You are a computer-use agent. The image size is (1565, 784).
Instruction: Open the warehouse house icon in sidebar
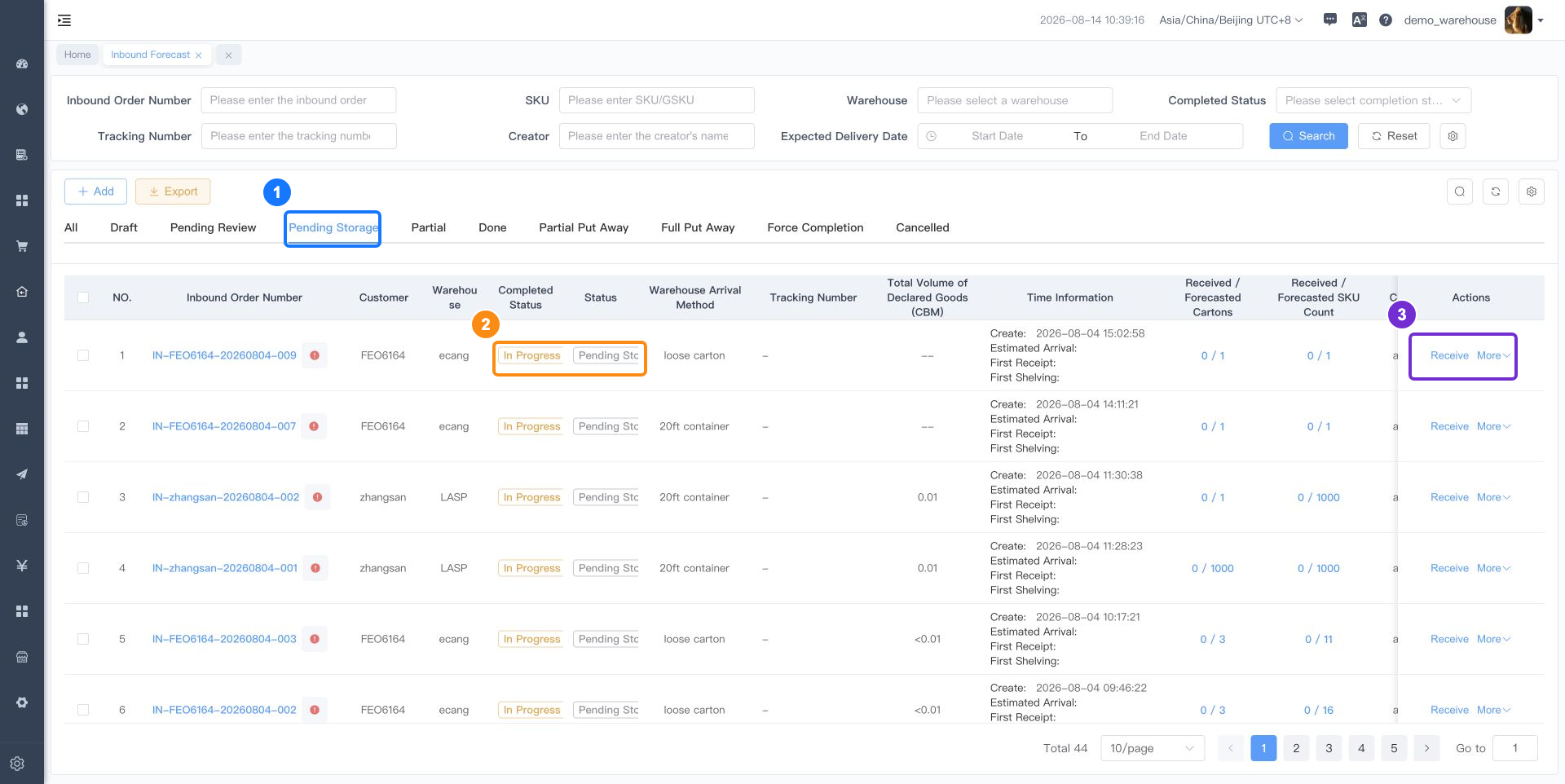pos(22,292)
